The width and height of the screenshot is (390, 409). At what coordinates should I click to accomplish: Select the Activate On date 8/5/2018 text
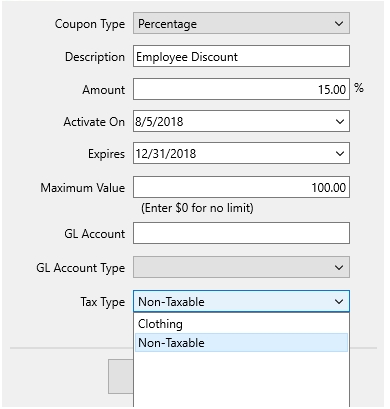coord(159,121)
